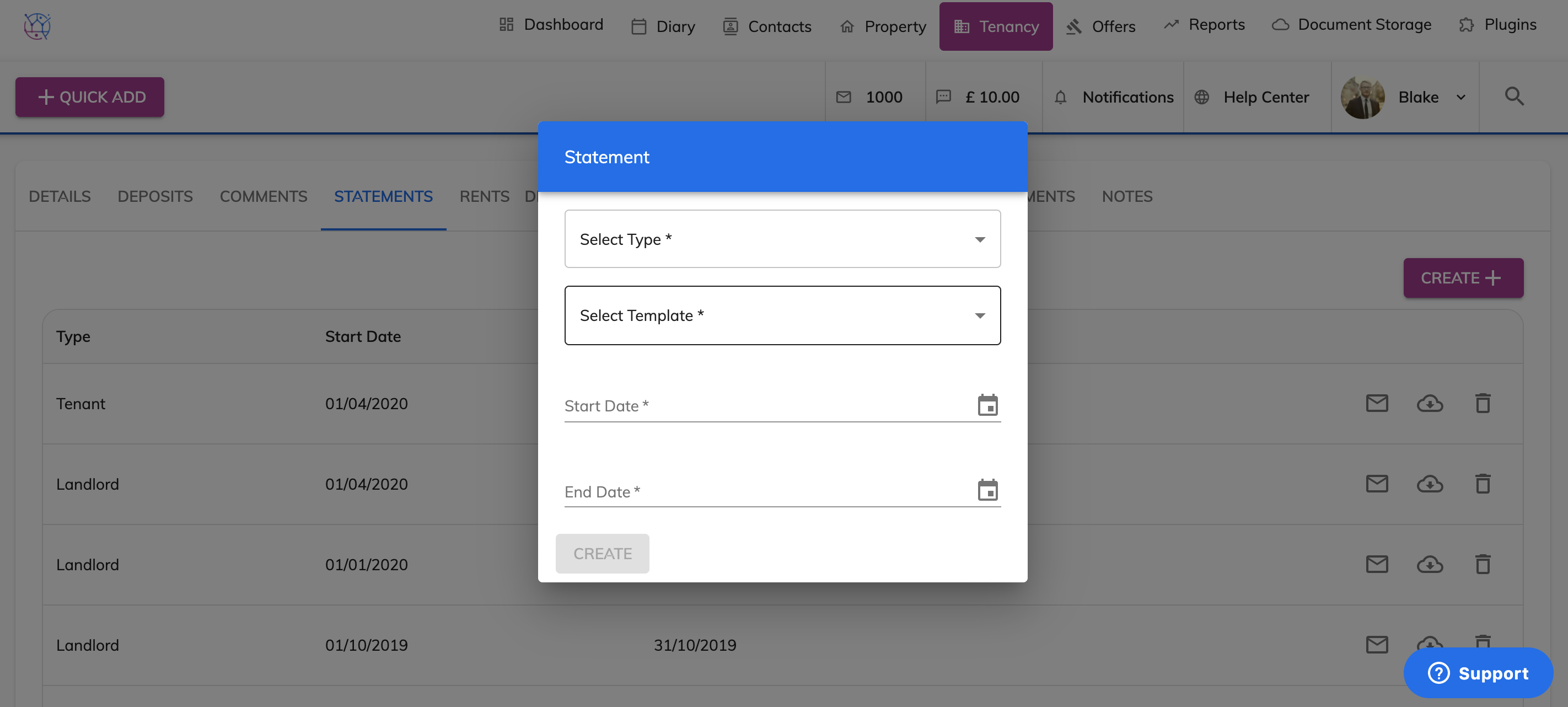The width and height of the screenshot is (1568, 707).
Task: Delete the Tenant statement row
Action: pos(1483,403)
